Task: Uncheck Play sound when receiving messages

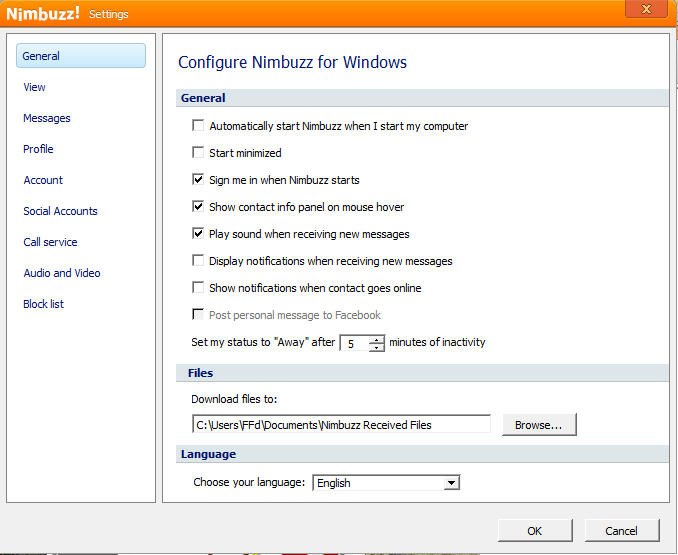Action: point(198,233)
